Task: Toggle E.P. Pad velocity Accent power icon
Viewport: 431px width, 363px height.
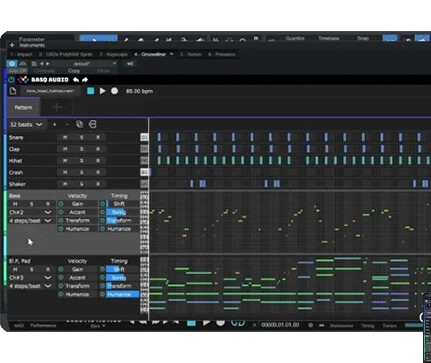Action: pos(61,277)
